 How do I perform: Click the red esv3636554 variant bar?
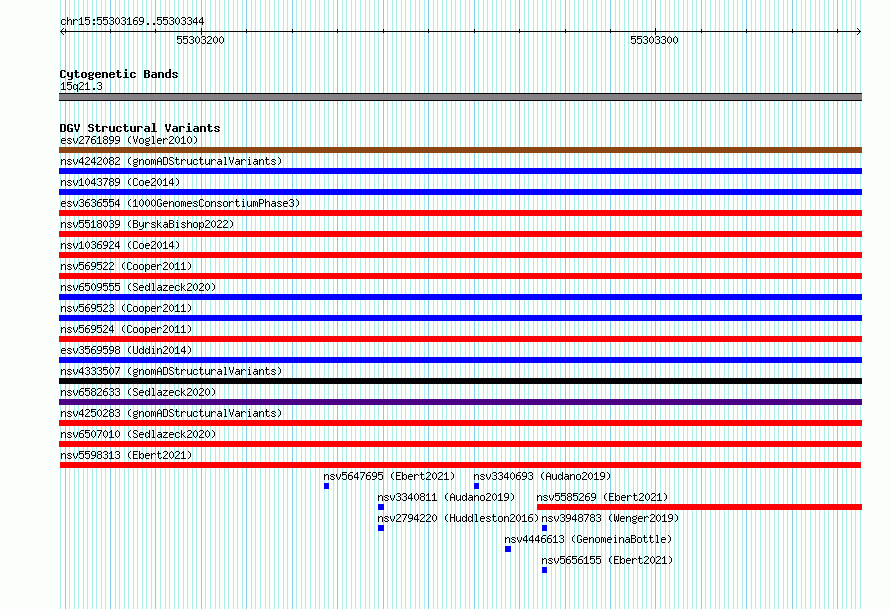460,213
